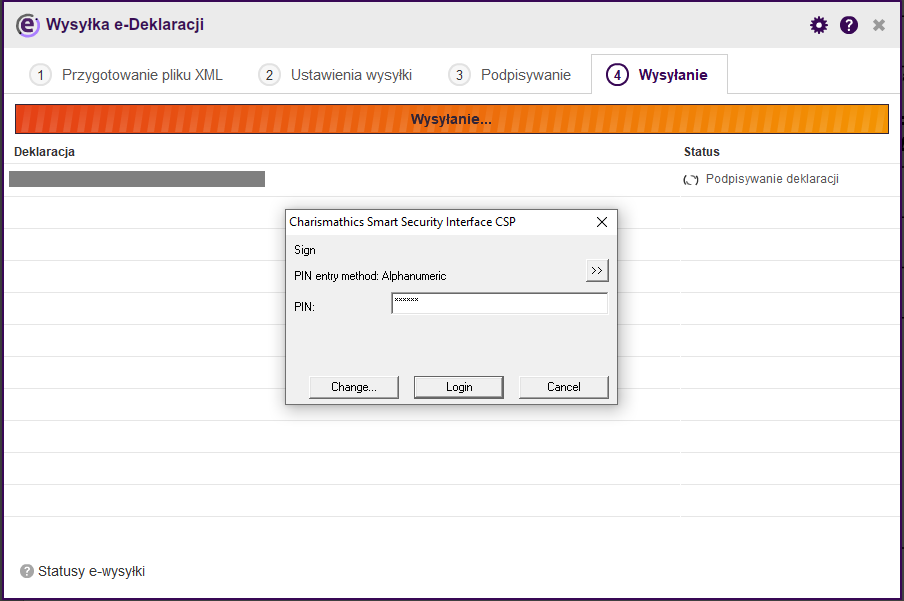Click the Charismathics Smart Security Interface title
Viewport: 904px width, 601px height.
click(402, 222)
